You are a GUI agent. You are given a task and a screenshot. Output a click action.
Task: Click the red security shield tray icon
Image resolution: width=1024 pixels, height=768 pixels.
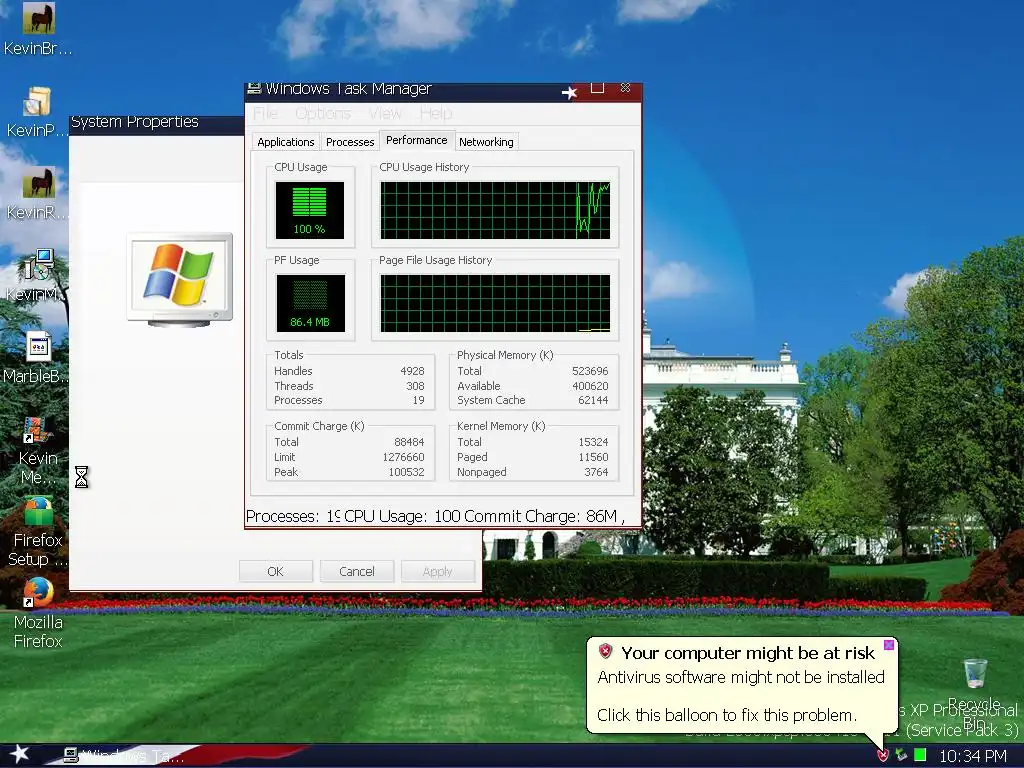tap(883, 756)
